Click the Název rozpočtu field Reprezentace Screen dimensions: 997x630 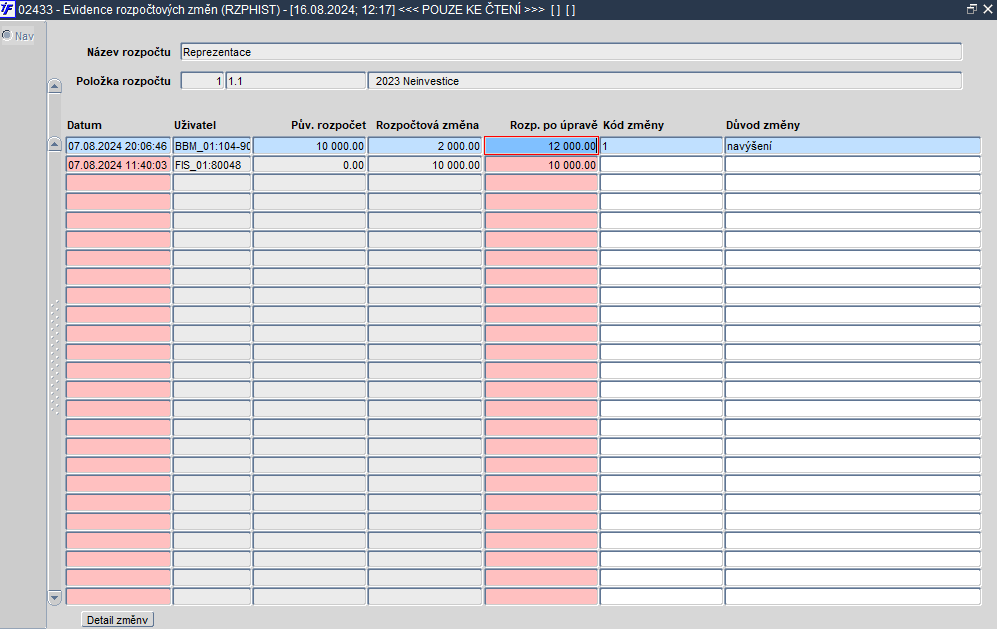point(571,52)
